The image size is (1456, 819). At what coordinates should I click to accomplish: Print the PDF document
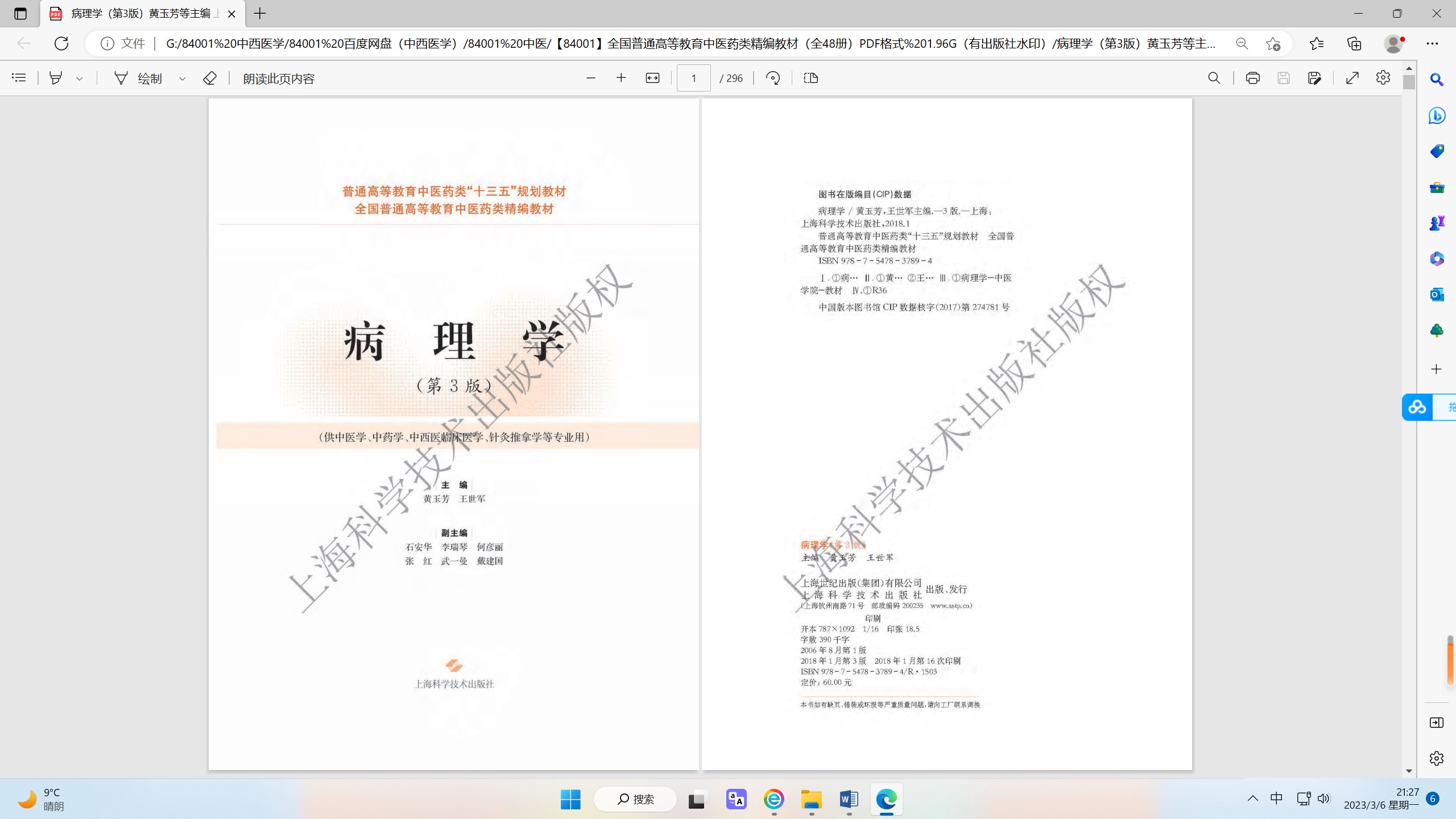coord(1252,78)
